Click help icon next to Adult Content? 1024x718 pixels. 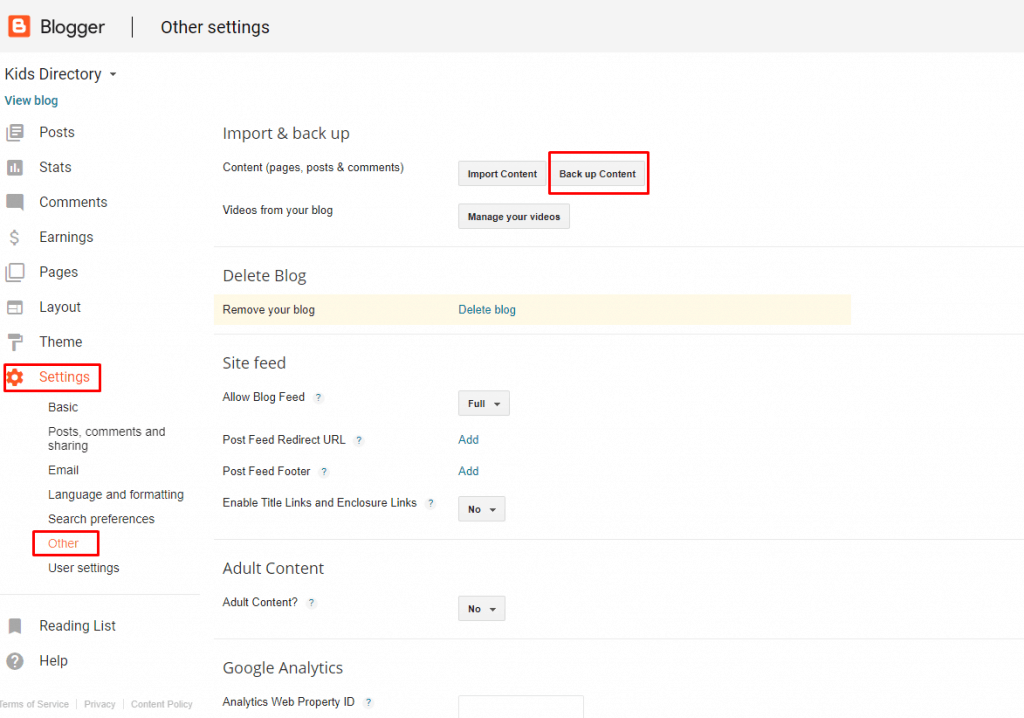pyautogui.click(x=312, y=603)
